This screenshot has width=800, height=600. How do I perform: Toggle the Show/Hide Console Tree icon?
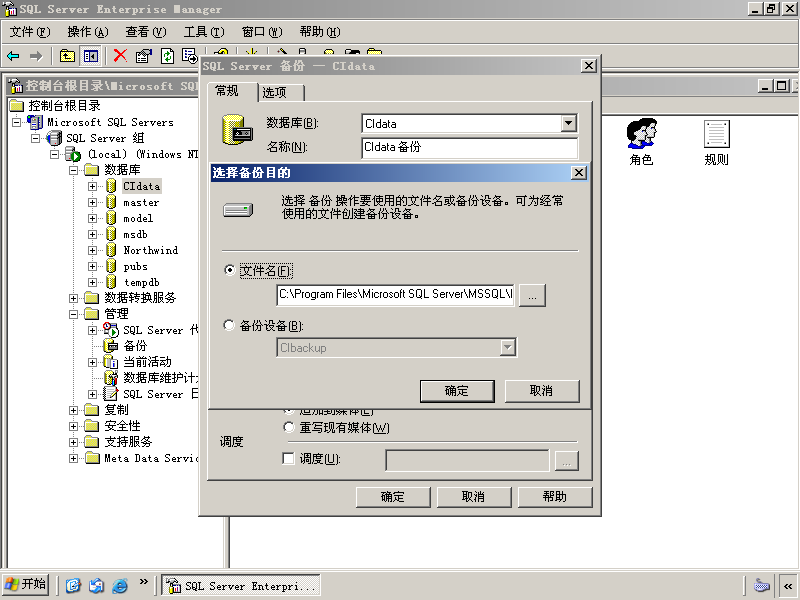click(x=90, y=56)
